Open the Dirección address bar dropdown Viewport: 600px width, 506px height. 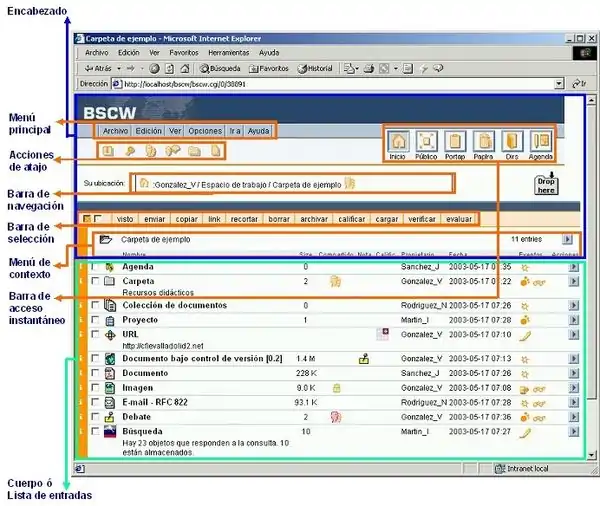586,84
